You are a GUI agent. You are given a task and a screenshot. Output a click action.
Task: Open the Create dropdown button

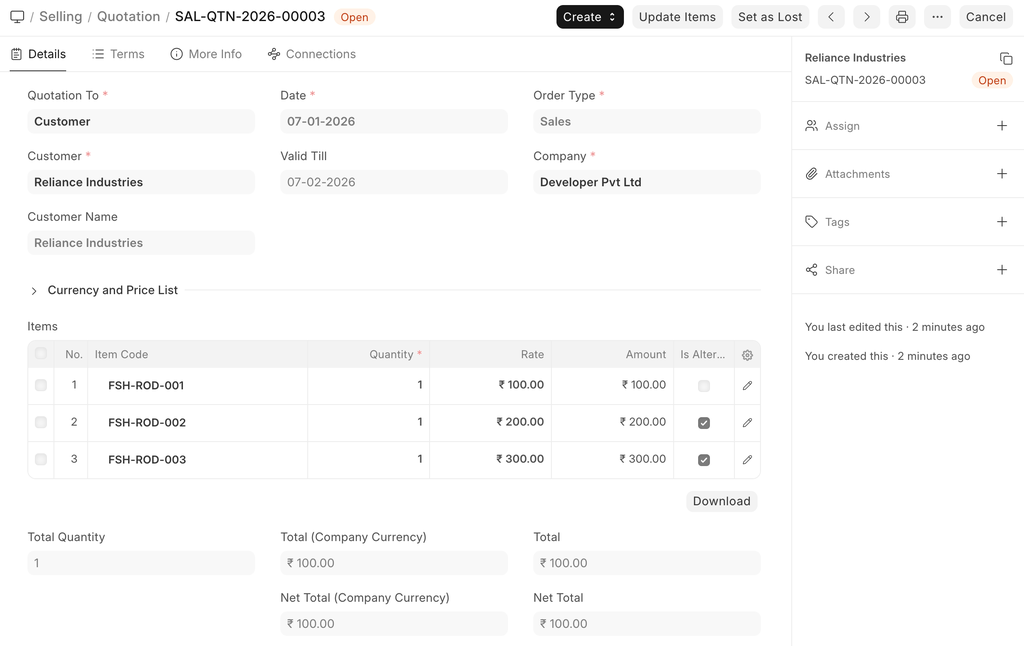pos(589,17)
